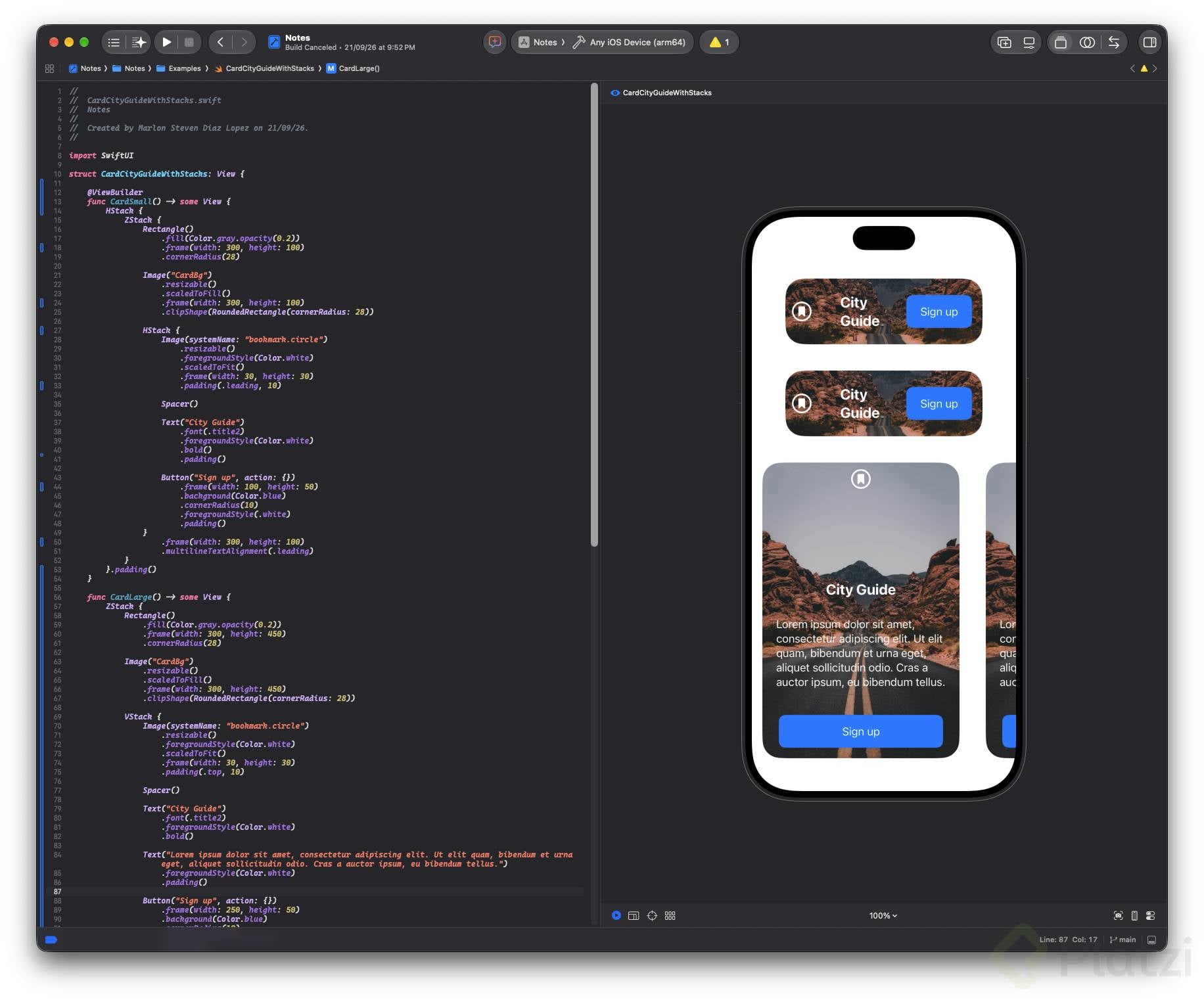Open the 100% zoom dropdown
The height and width of the screenshot is (1000, 1204).
pyautogui.click(x=883, y=915)
